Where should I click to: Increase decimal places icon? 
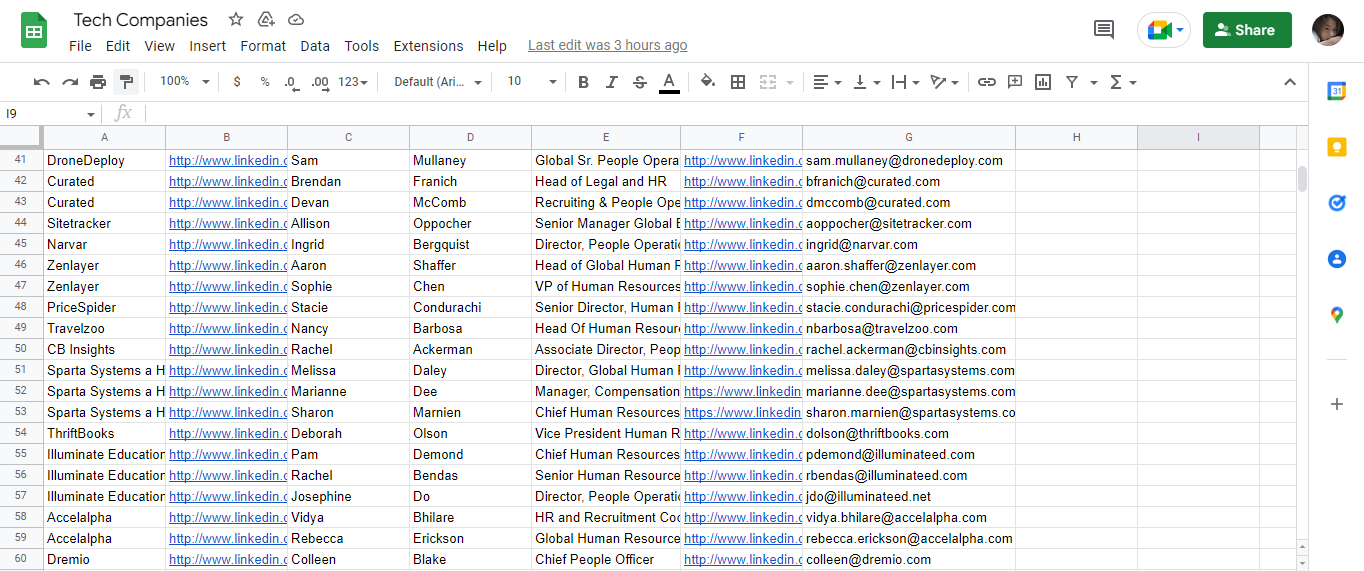[x=320, y=82]
